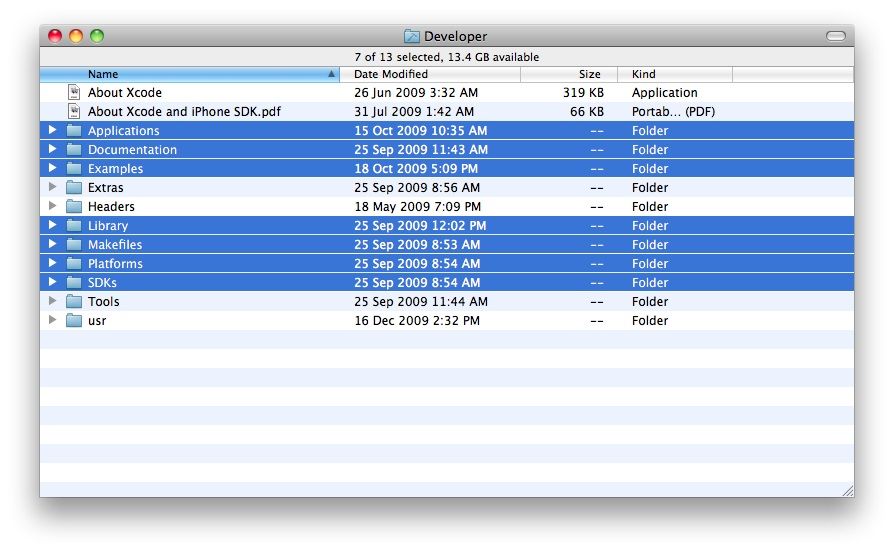Expand the SDKs folder disclosure triangle
Screen dimensions: 894x552
click(x=52, y=282)
